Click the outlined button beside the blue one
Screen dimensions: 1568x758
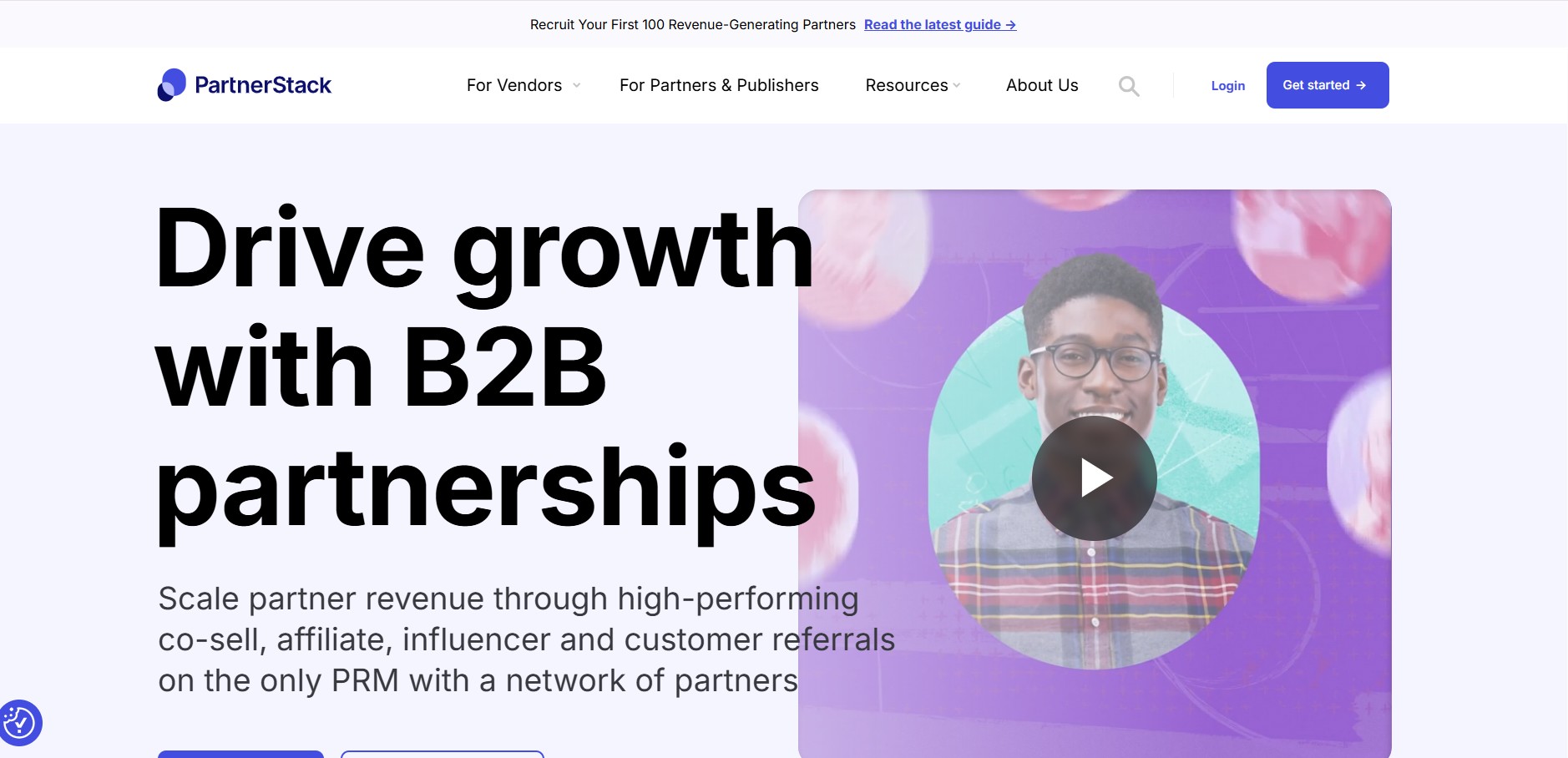click(x=441, y=755)
